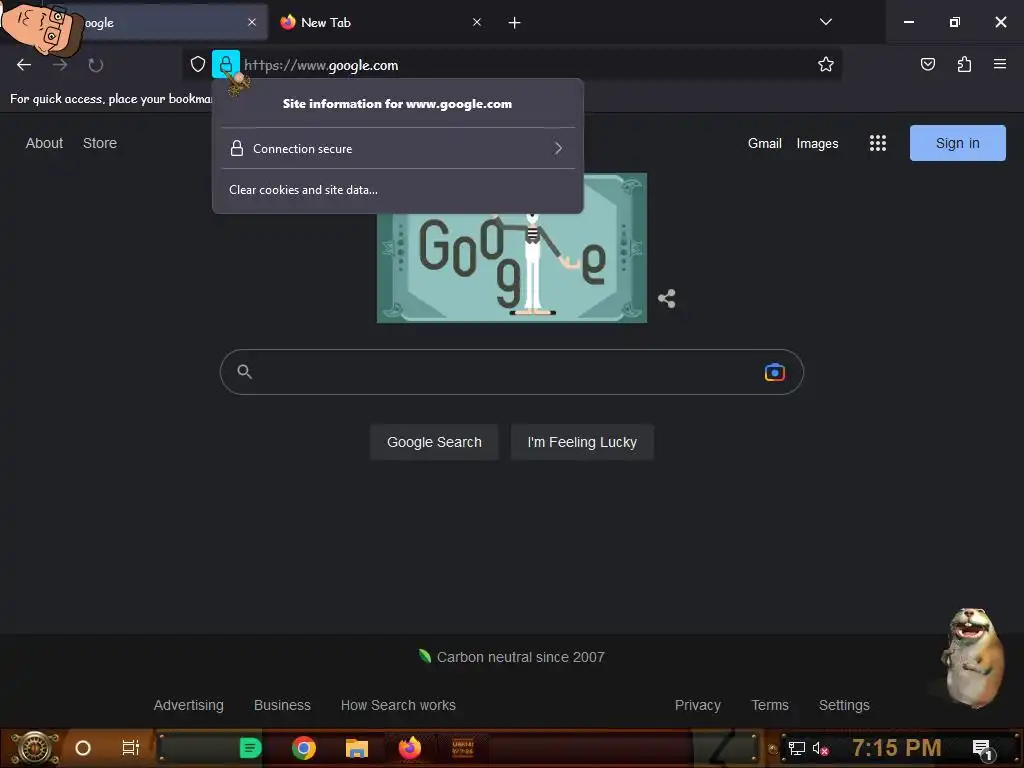Click the 7:15 PM clock
The height and width of the screenshot is (768, 1024).
pyautogui.click(x=897, y=748)
